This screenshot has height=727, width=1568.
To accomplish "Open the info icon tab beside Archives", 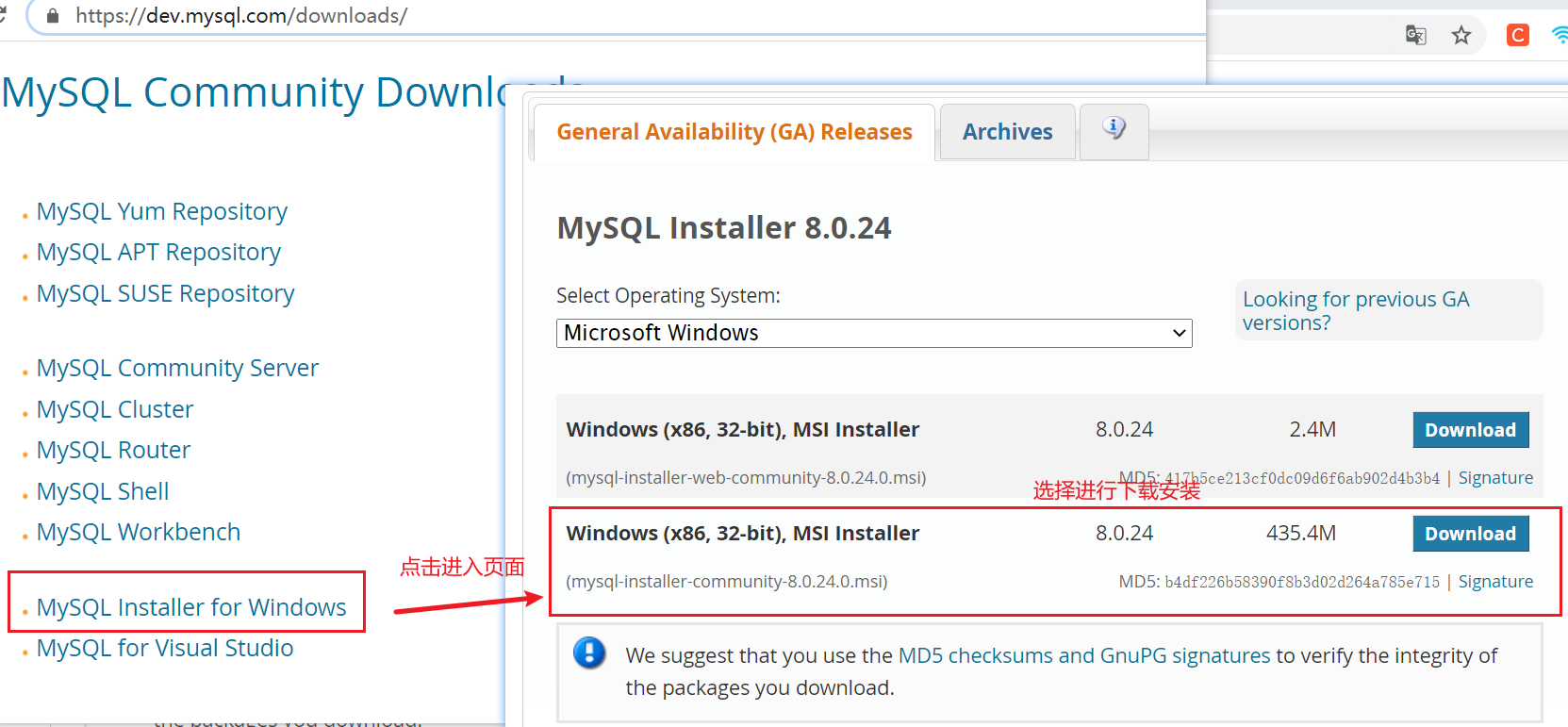I will tap(1114, 131).
